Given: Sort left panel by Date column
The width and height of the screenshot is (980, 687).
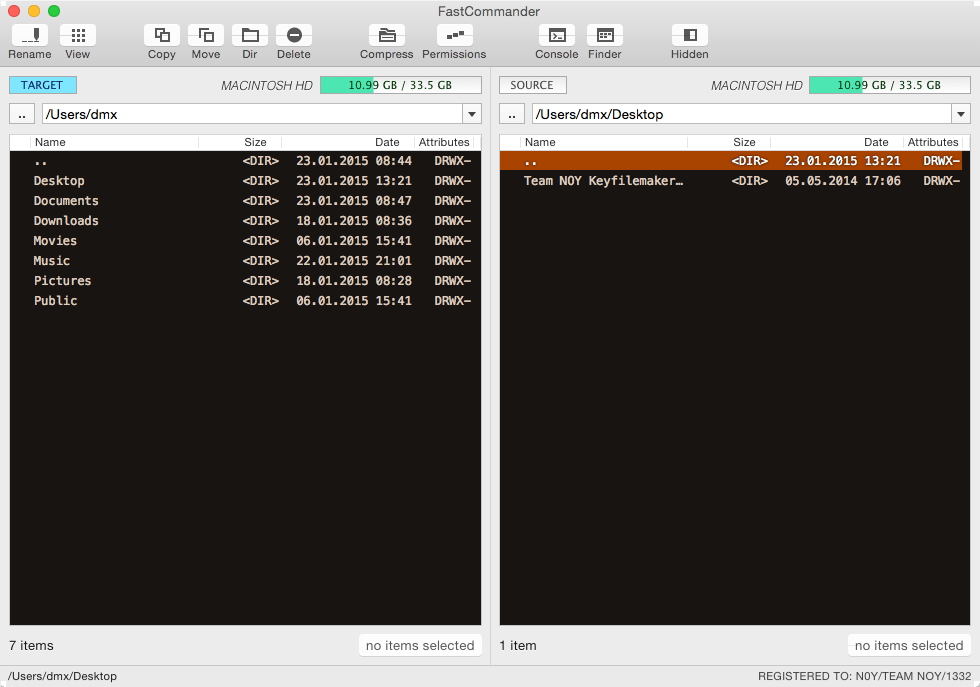Looking at the screenshot, I should (348, 143).
